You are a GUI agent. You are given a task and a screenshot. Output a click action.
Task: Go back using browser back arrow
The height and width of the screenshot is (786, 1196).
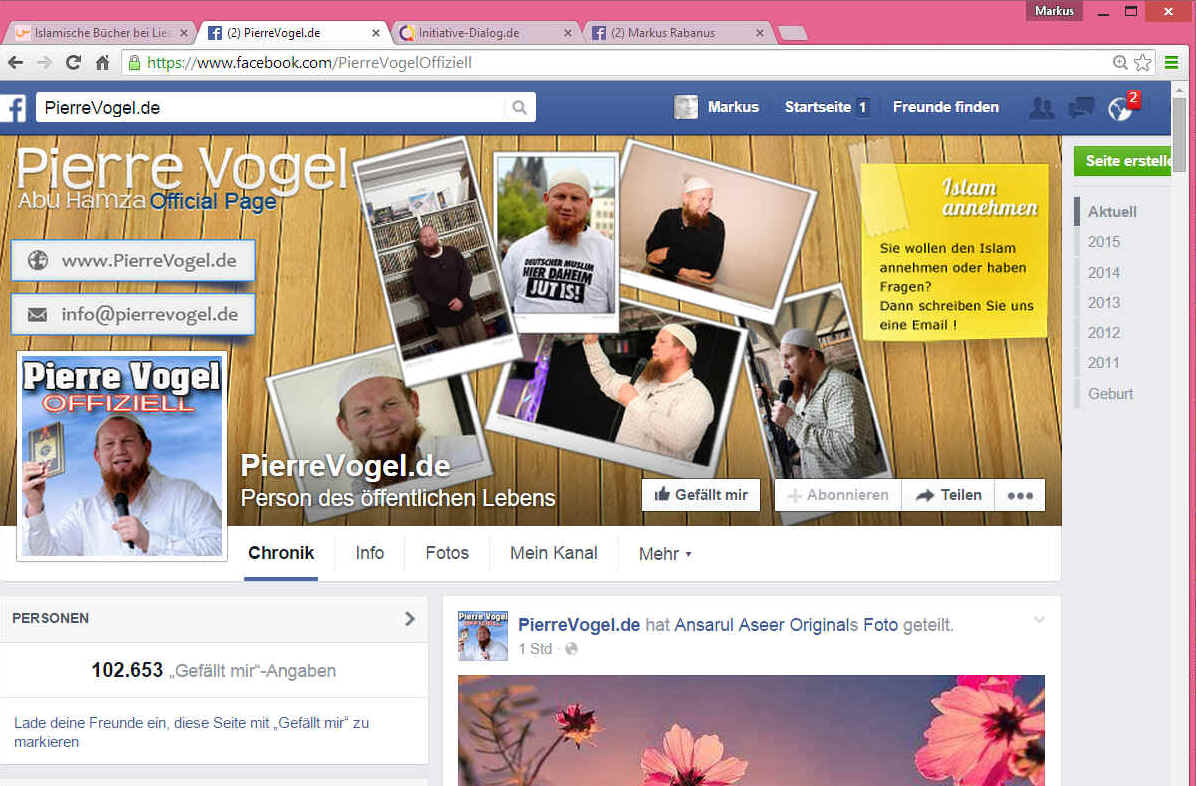15,63
